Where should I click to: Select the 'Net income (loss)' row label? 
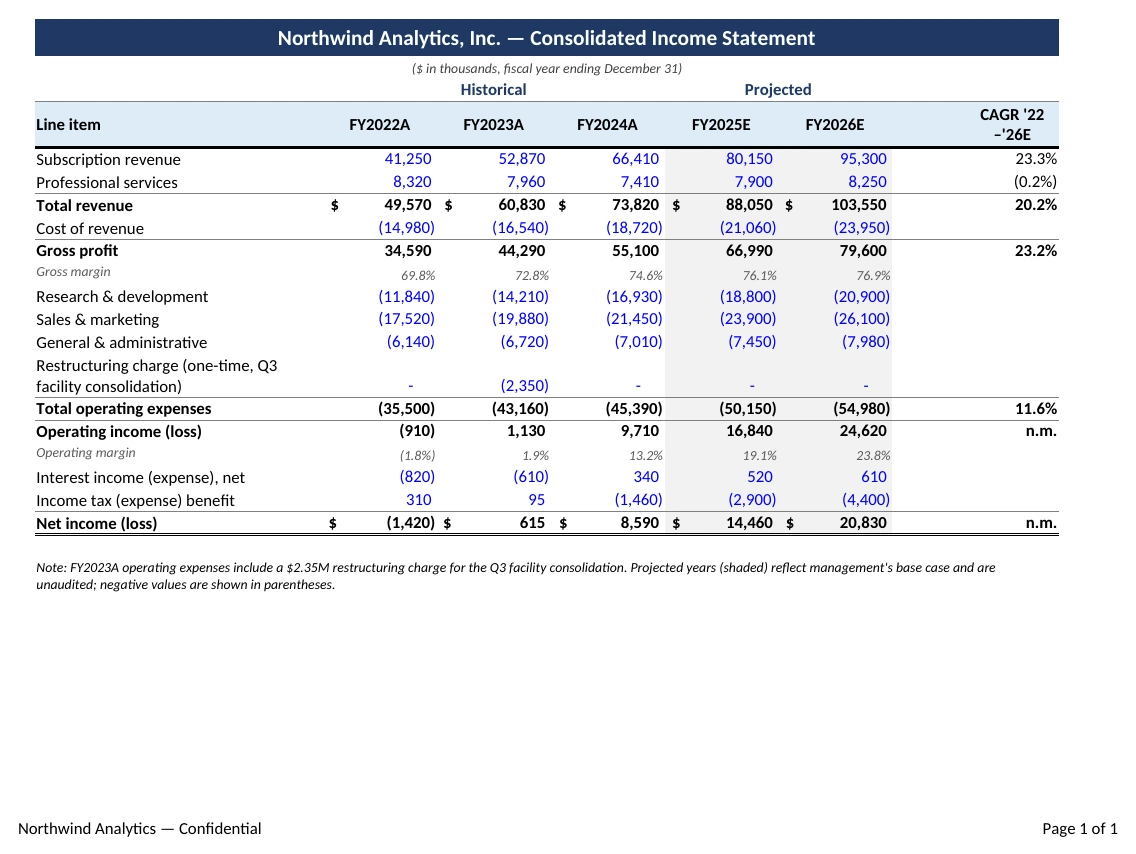96,524
